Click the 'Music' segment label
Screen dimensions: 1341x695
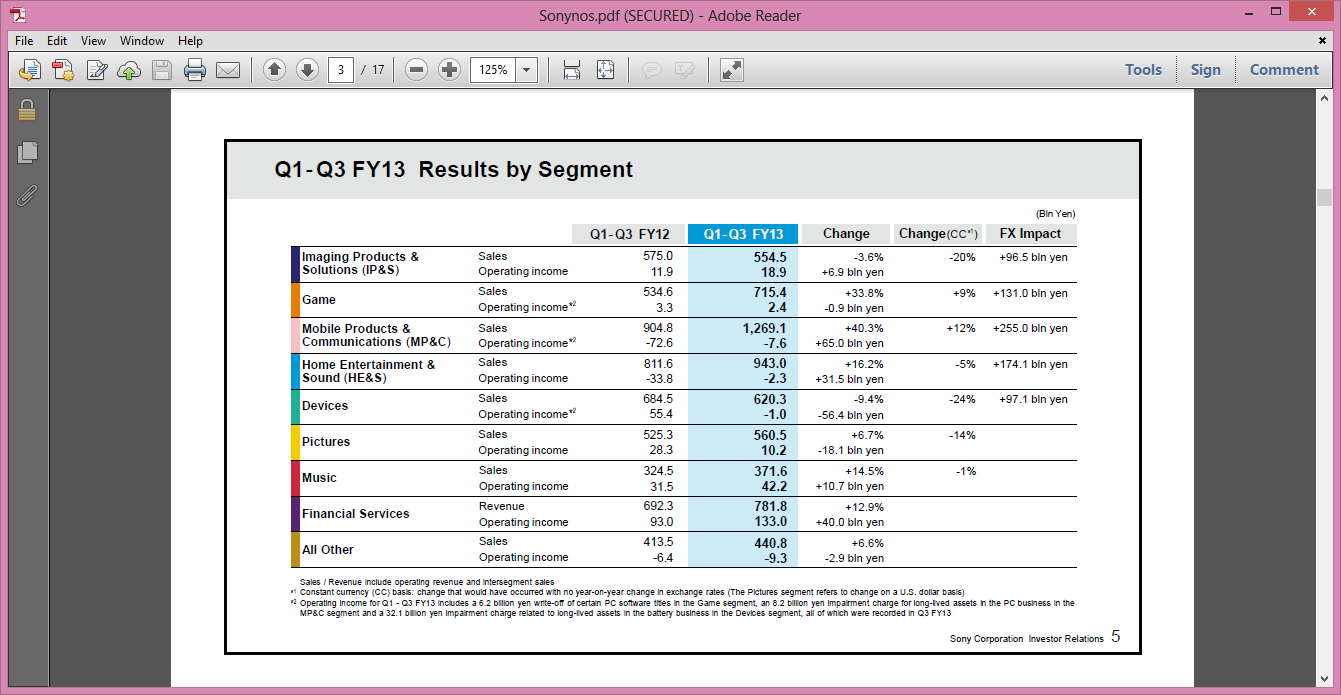pos(320,478)
